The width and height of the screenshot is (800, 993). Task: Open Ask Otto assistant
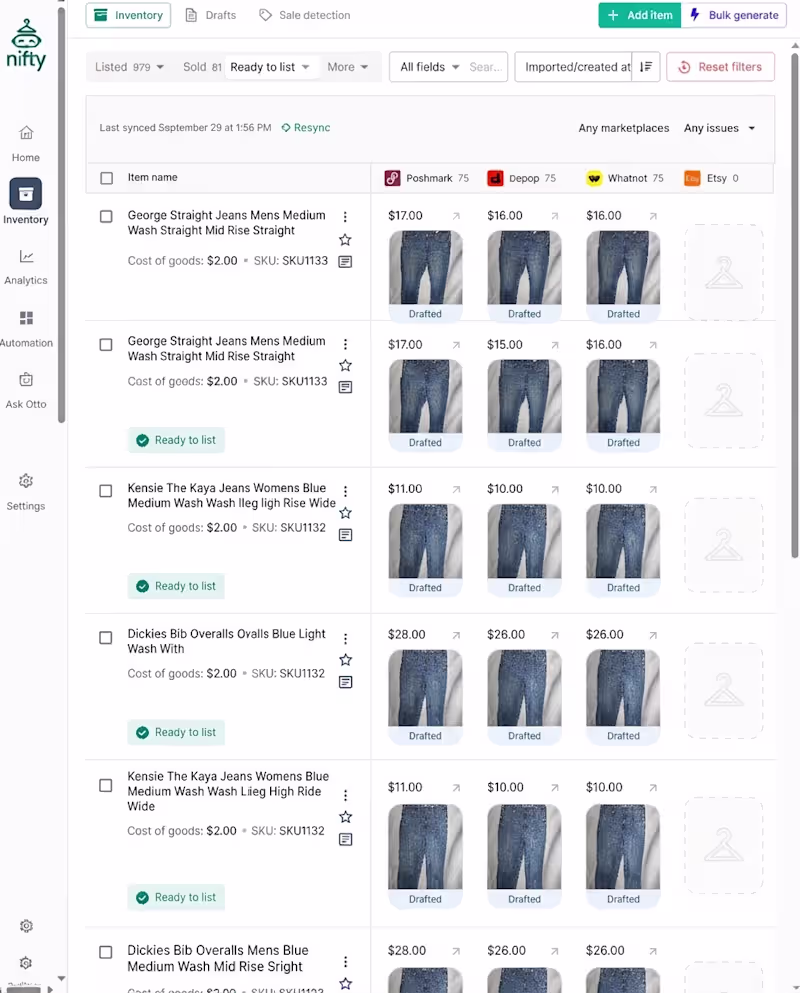coord(26,391)
